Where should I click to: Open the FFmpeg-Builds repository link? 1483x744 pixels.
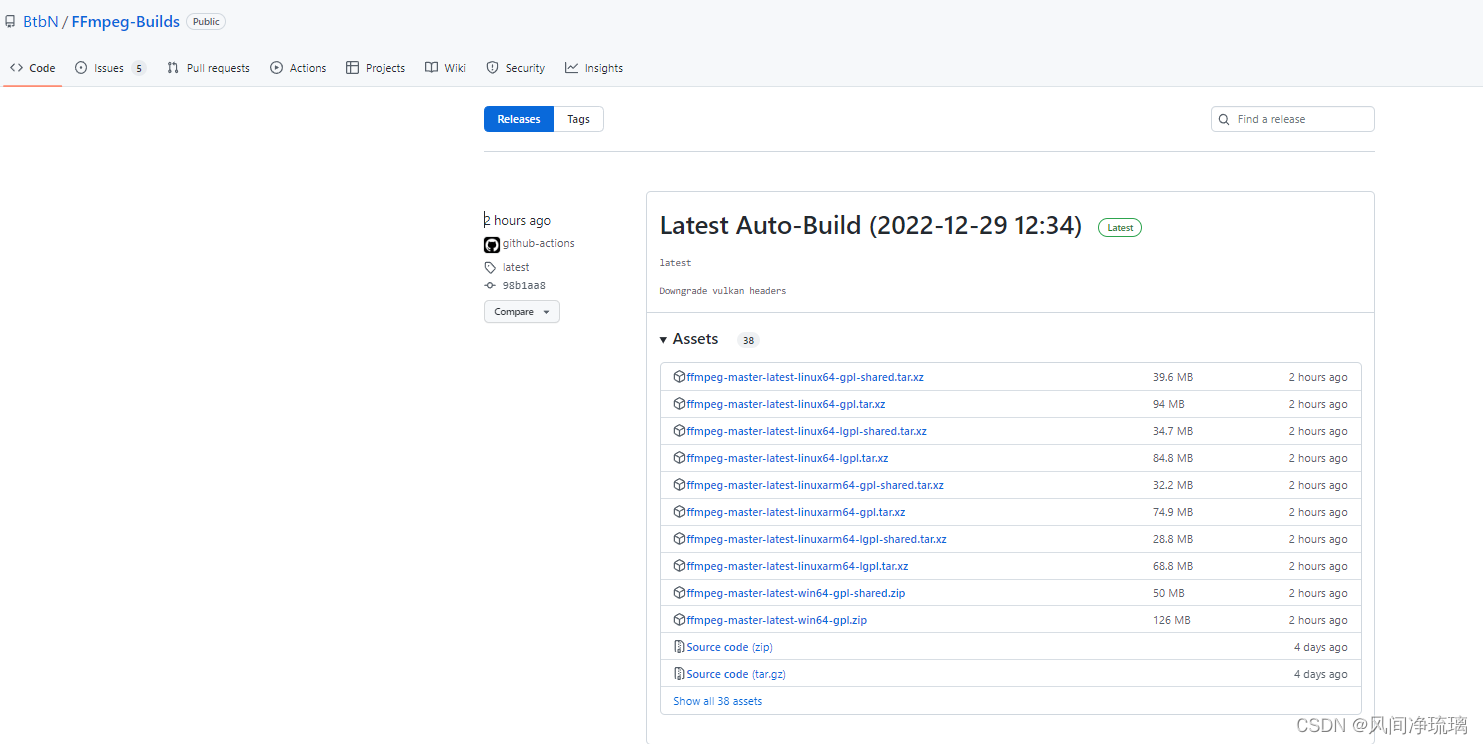125,21
